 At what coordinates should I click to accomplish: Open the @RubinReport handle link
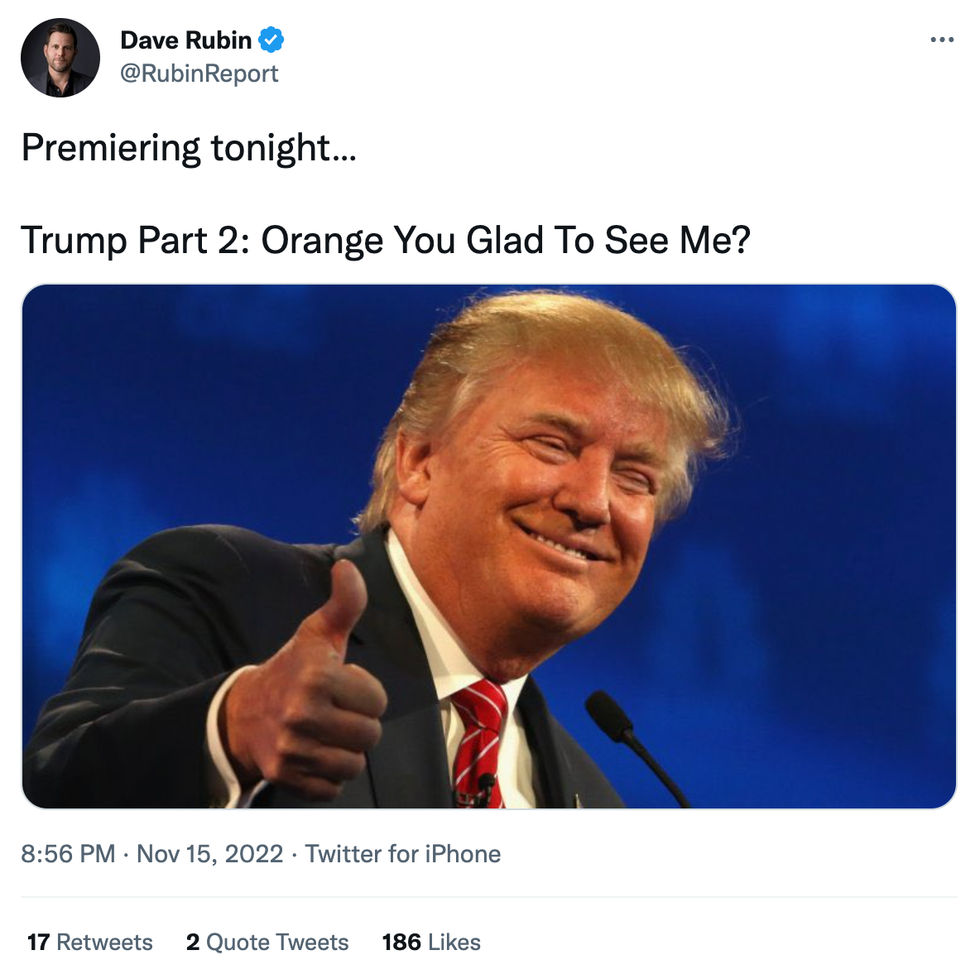coord(199,73)
